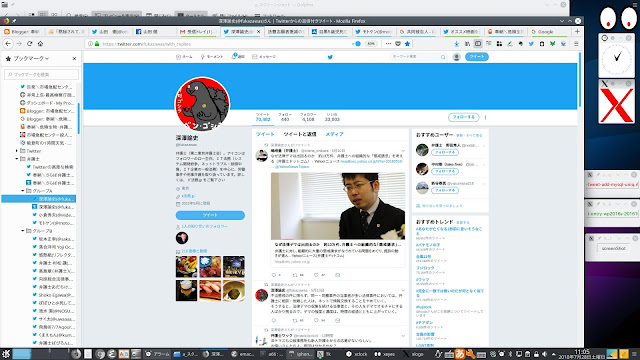Image resolution: width=640 pixels, height=360 pixels.
Task: Switch to the Gmail inbox browser tab
Action: click(x=198, y=31)
